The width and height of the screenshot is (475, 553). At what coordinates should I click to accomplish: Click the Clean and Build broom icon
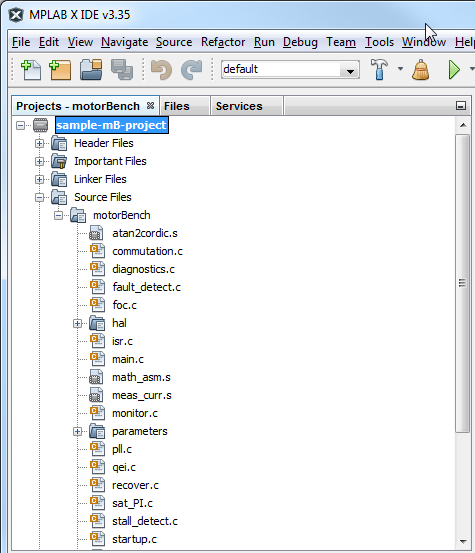coord(420,69)
